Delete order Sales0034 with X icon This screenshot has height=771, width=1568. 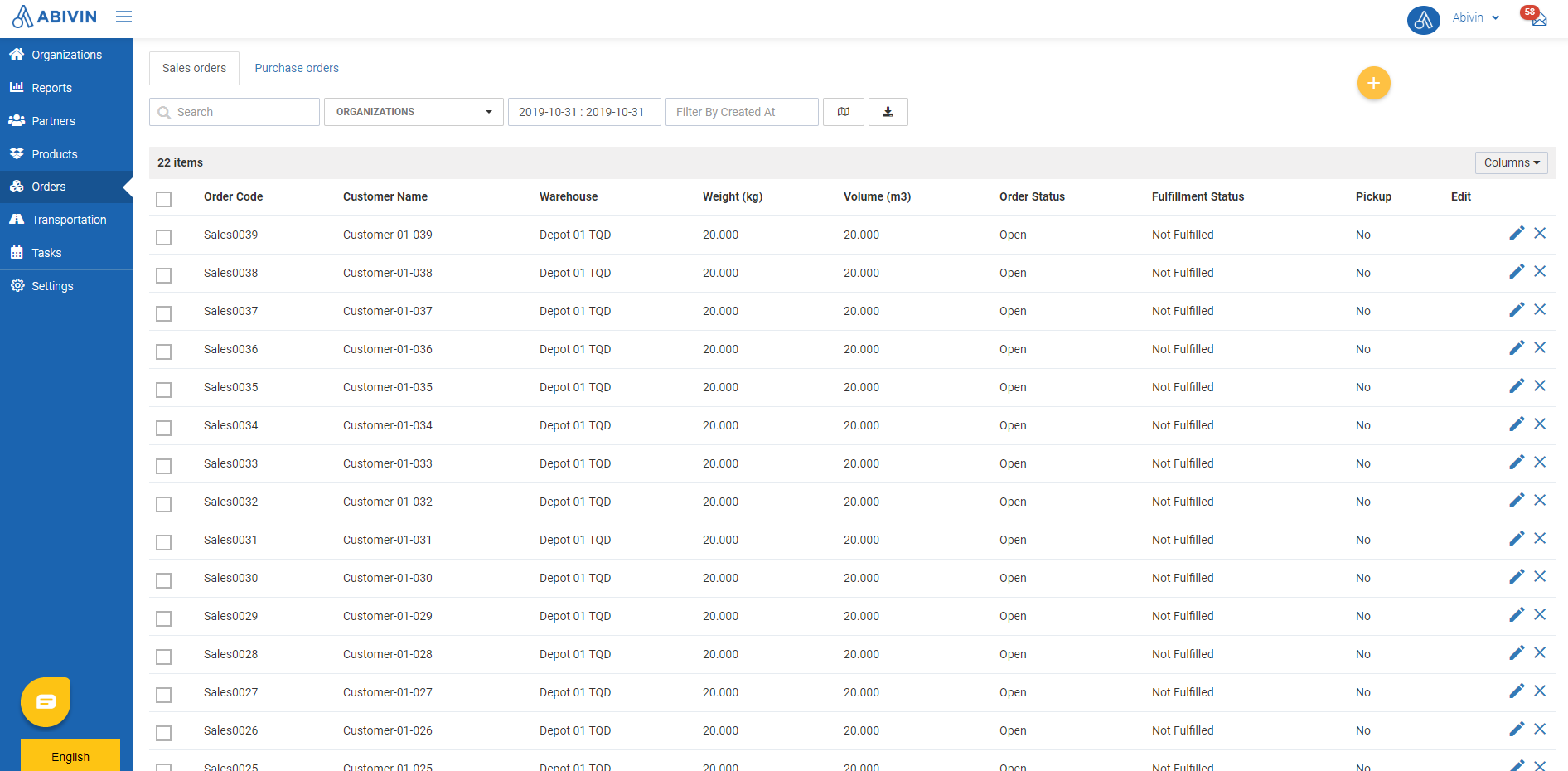(x=1540, y=424)
